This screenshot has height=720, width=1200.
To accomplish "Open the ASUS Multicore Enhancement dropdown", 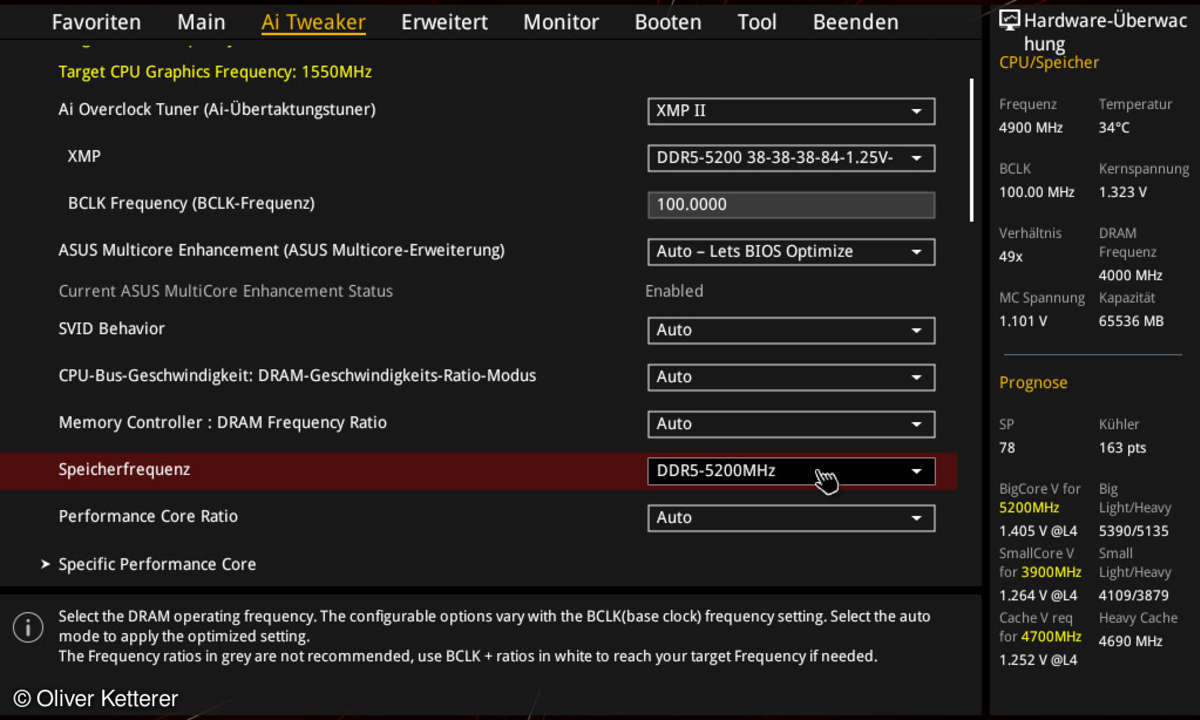I will pos(790,252).
